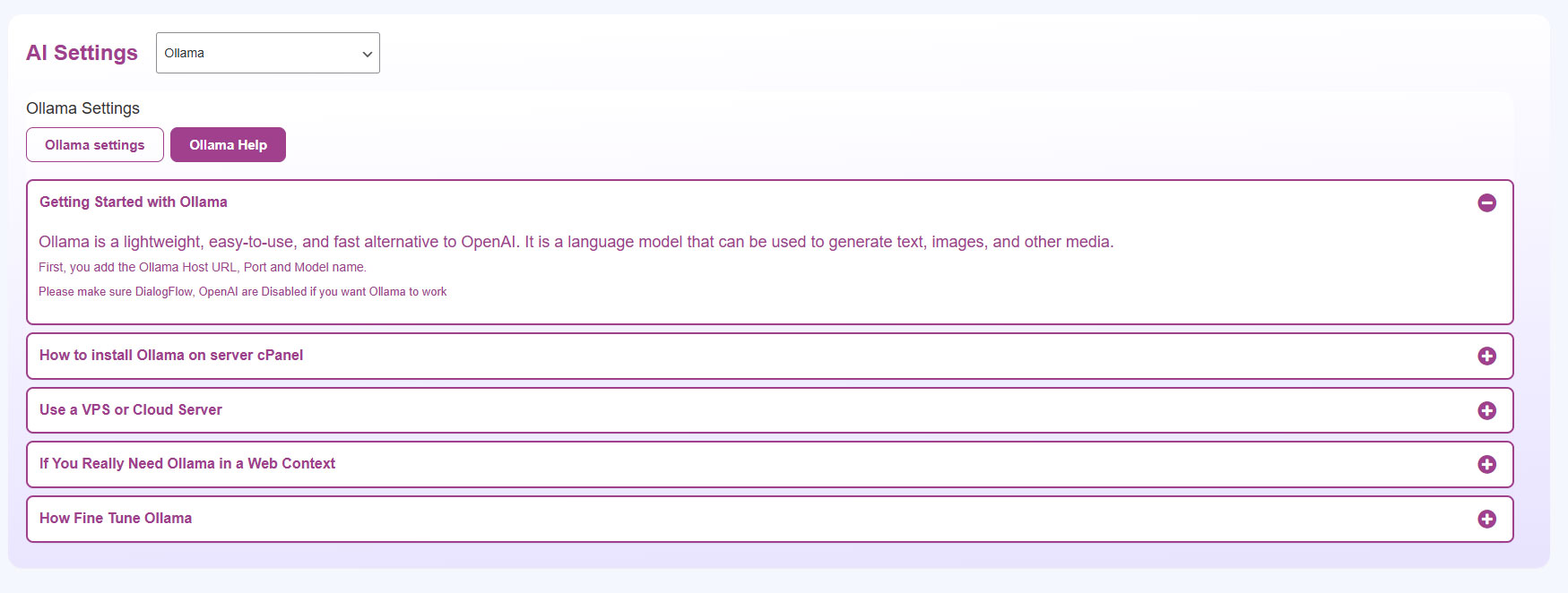Click plus icon next to How Fine Tune Ollama
The height and width of the screenshot is (593, 1568).
click(1486, 519)
